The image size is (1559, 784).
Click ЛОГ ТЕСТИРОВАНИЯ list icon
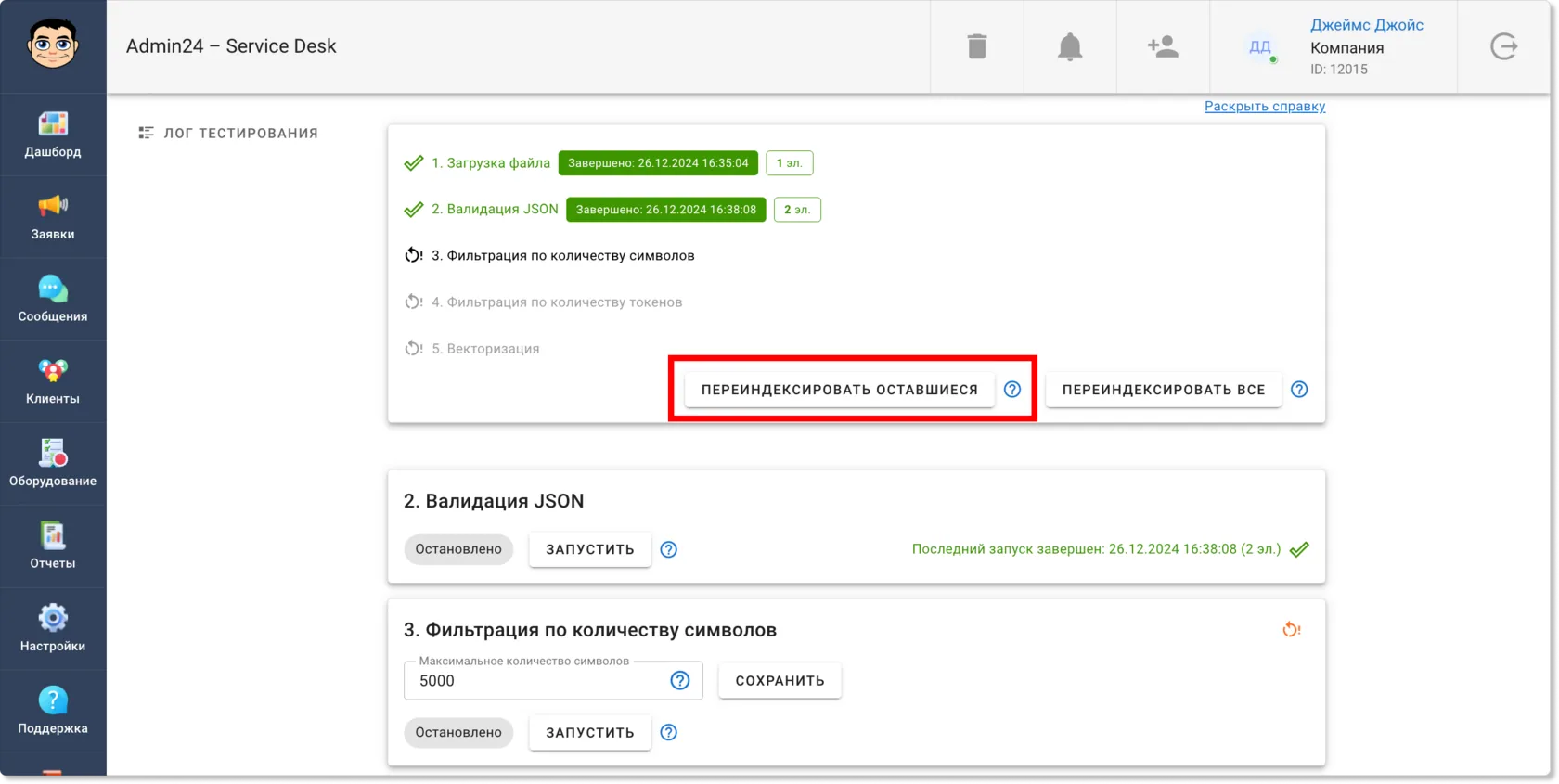point(146,133)
